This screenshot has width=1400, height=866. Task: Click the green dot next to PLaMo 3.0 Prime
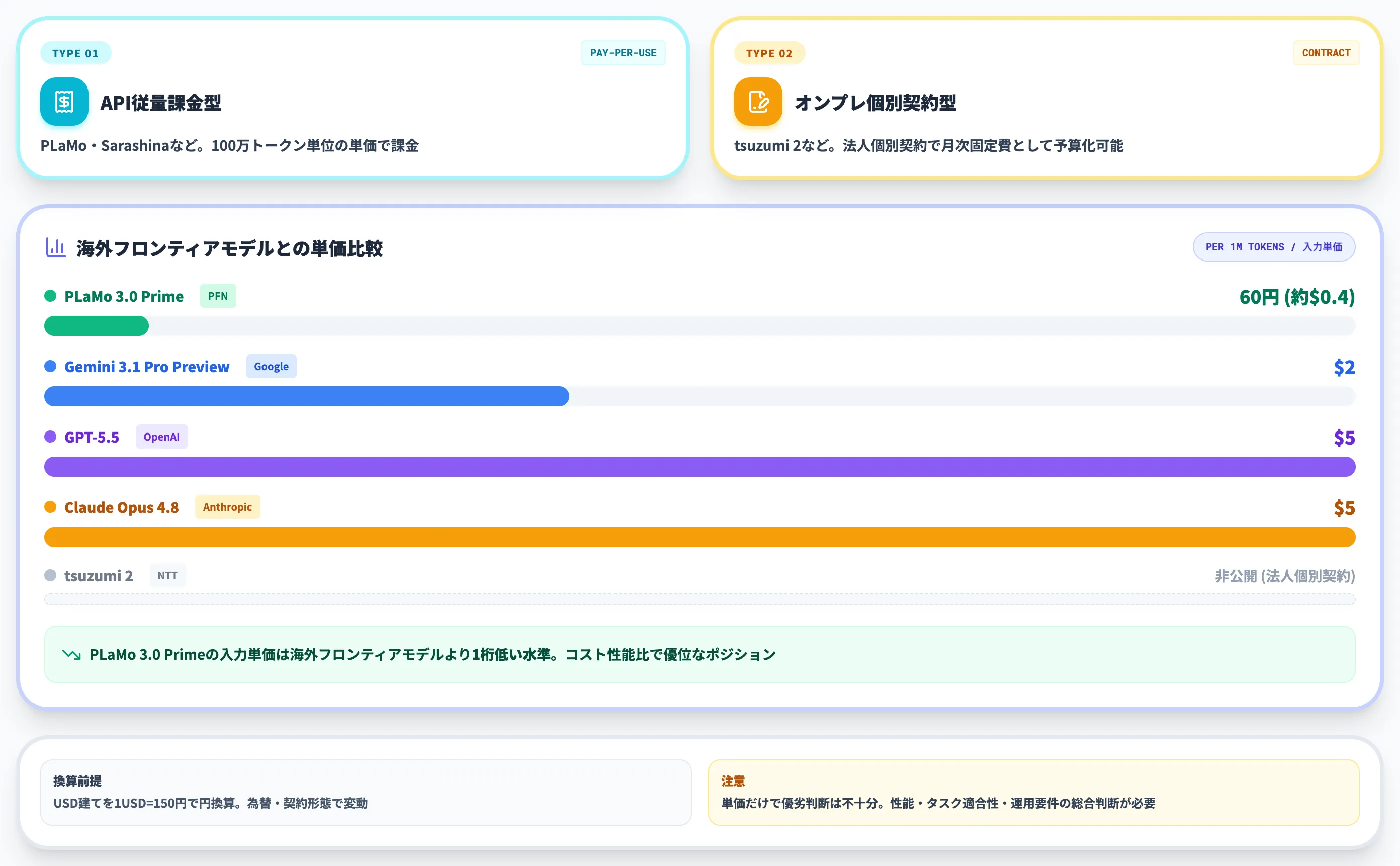(x=50, y=296)
